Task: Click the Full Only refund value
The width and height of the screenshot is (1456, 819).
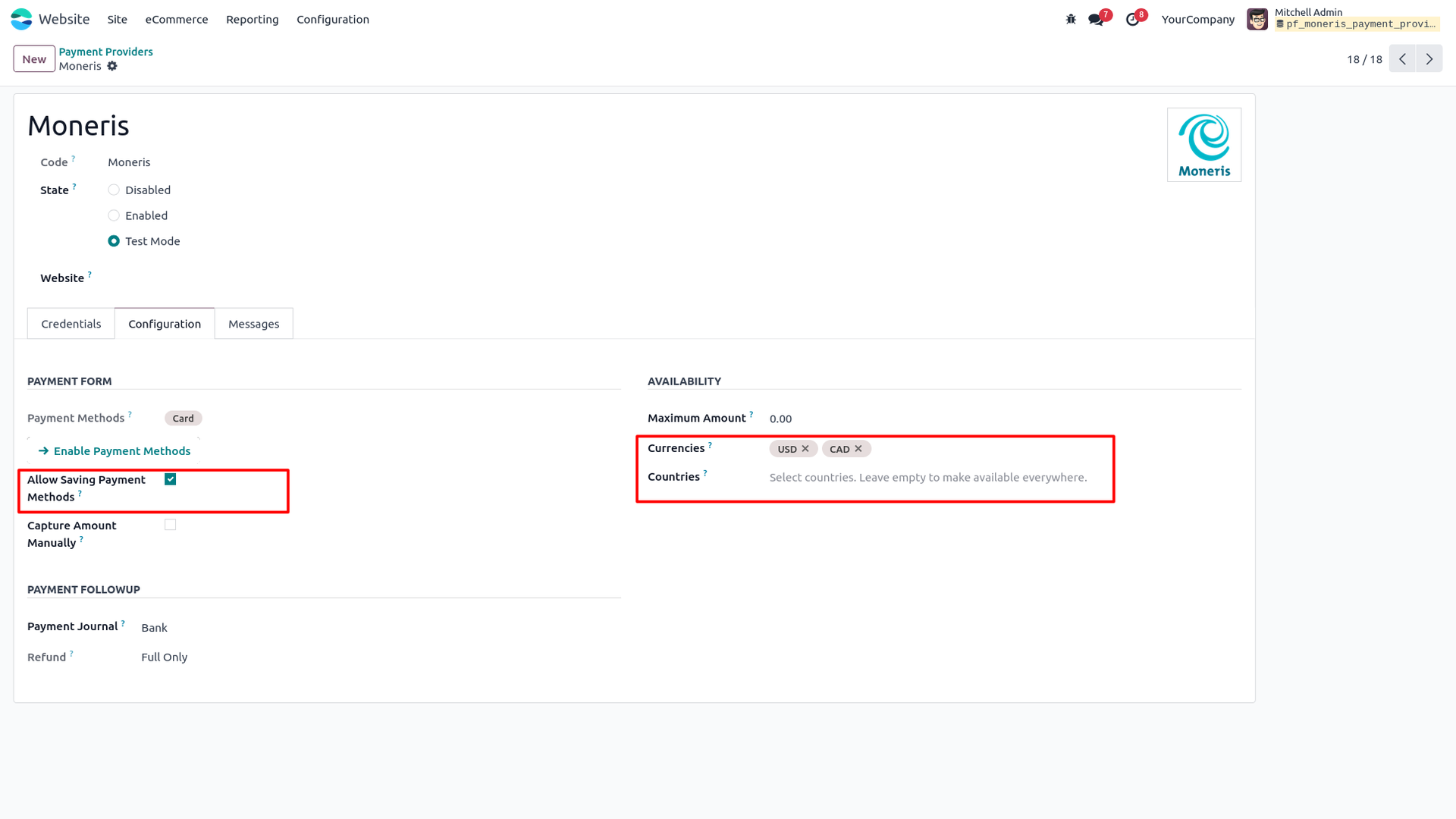Action: [165, 657]
